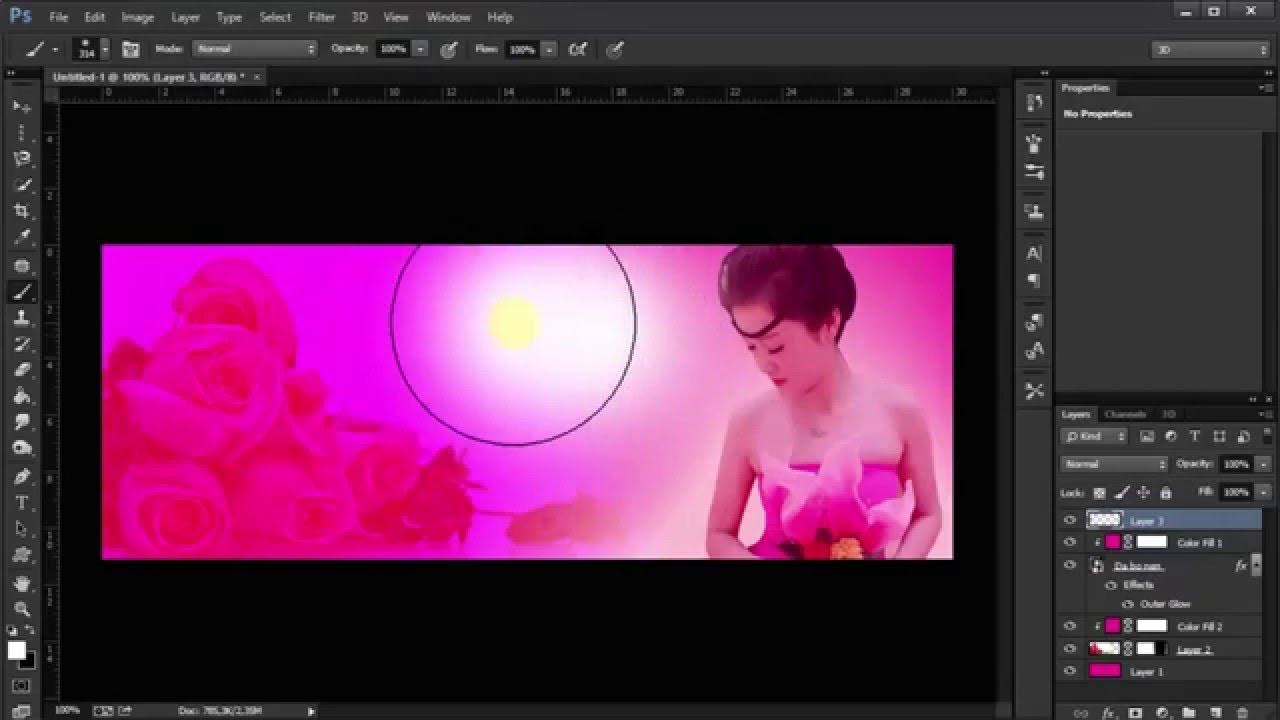Image resolution: width=1280 pixels, height=720 pixels.
Task: Open the Filter menu
Action: (x=321, y=17)
